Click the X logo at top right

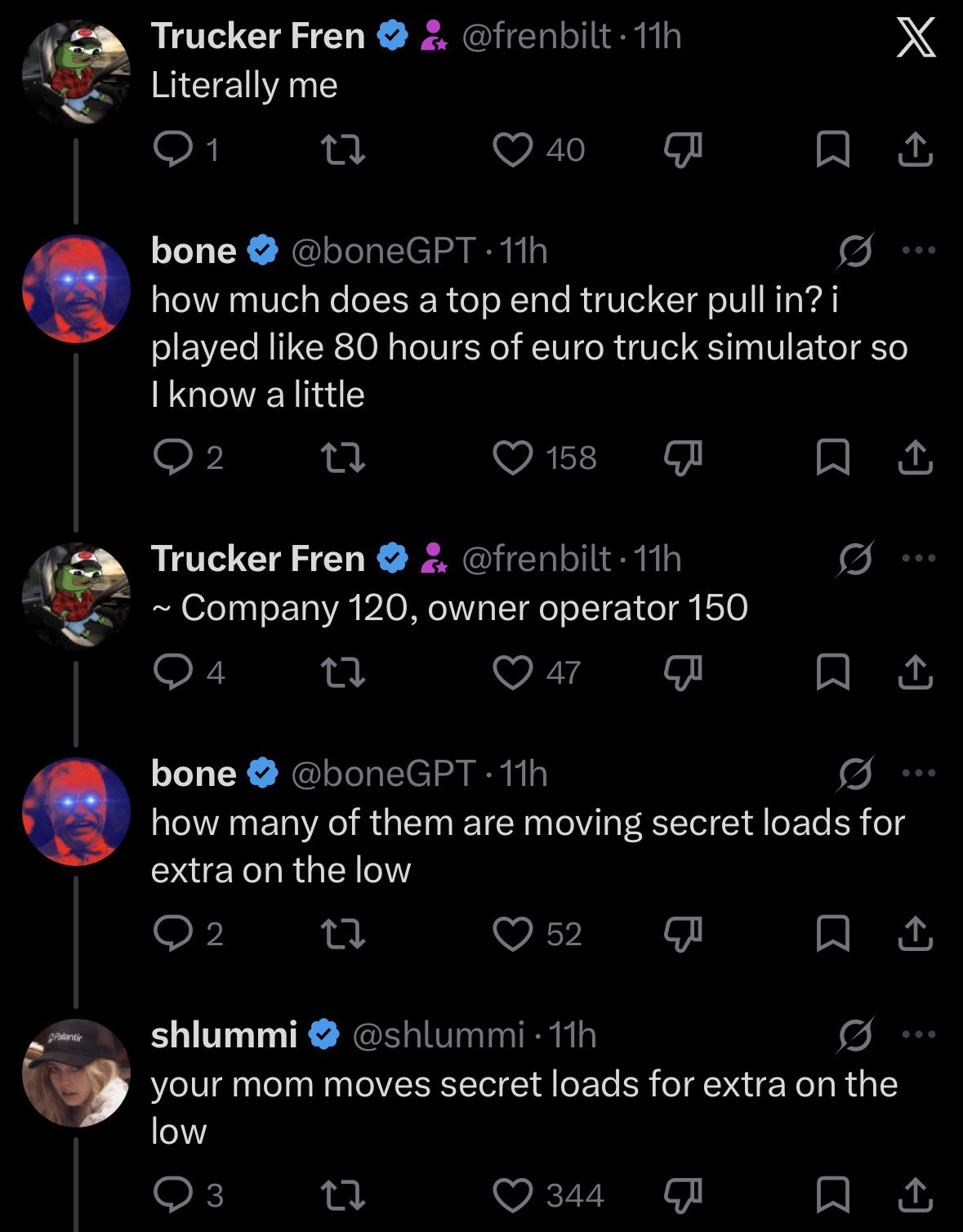click(x=916, y=39)
